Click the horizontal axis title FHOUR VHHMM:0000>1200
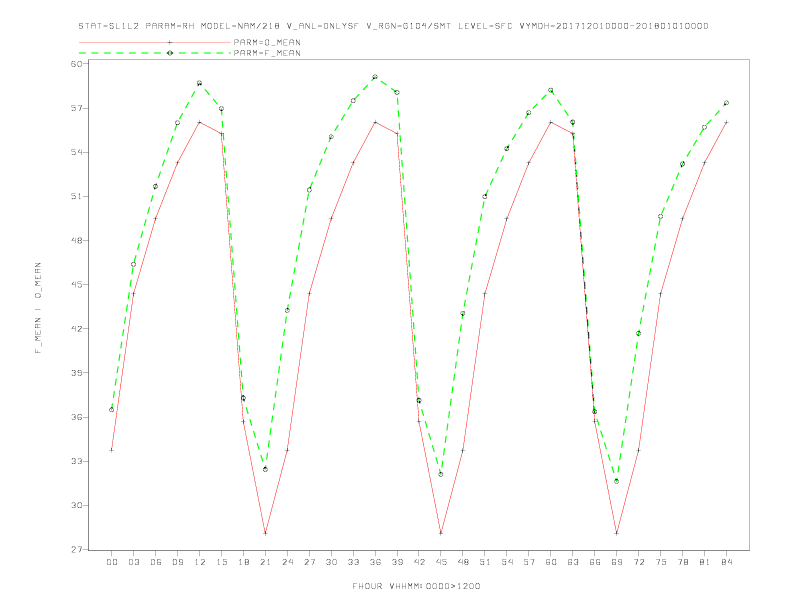This screenshot has width=792, height=612. click(416, 586)
